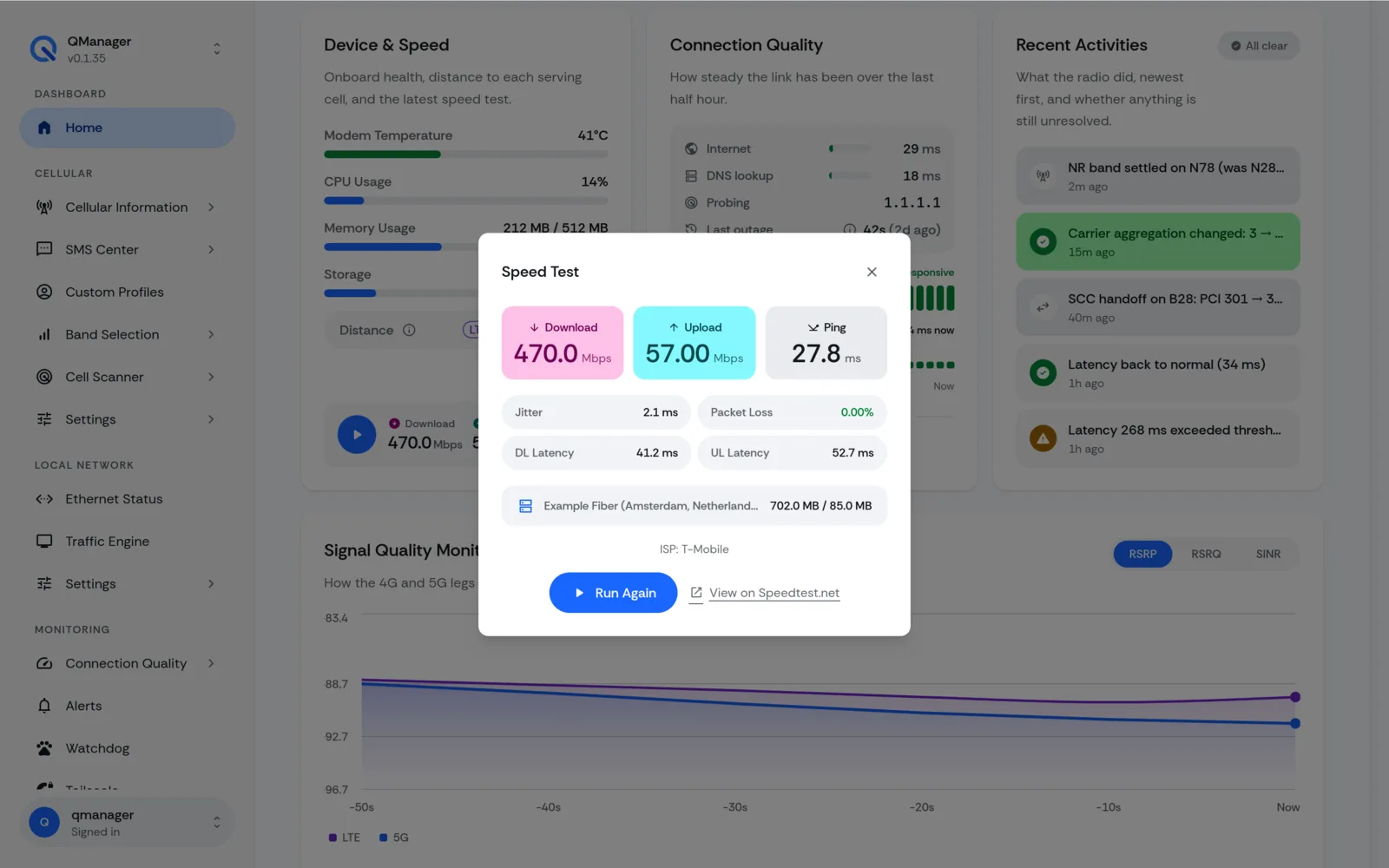Toggle the LTE legend series
This screenshot has width=1389, height=868.
click(x=345, y=838)
